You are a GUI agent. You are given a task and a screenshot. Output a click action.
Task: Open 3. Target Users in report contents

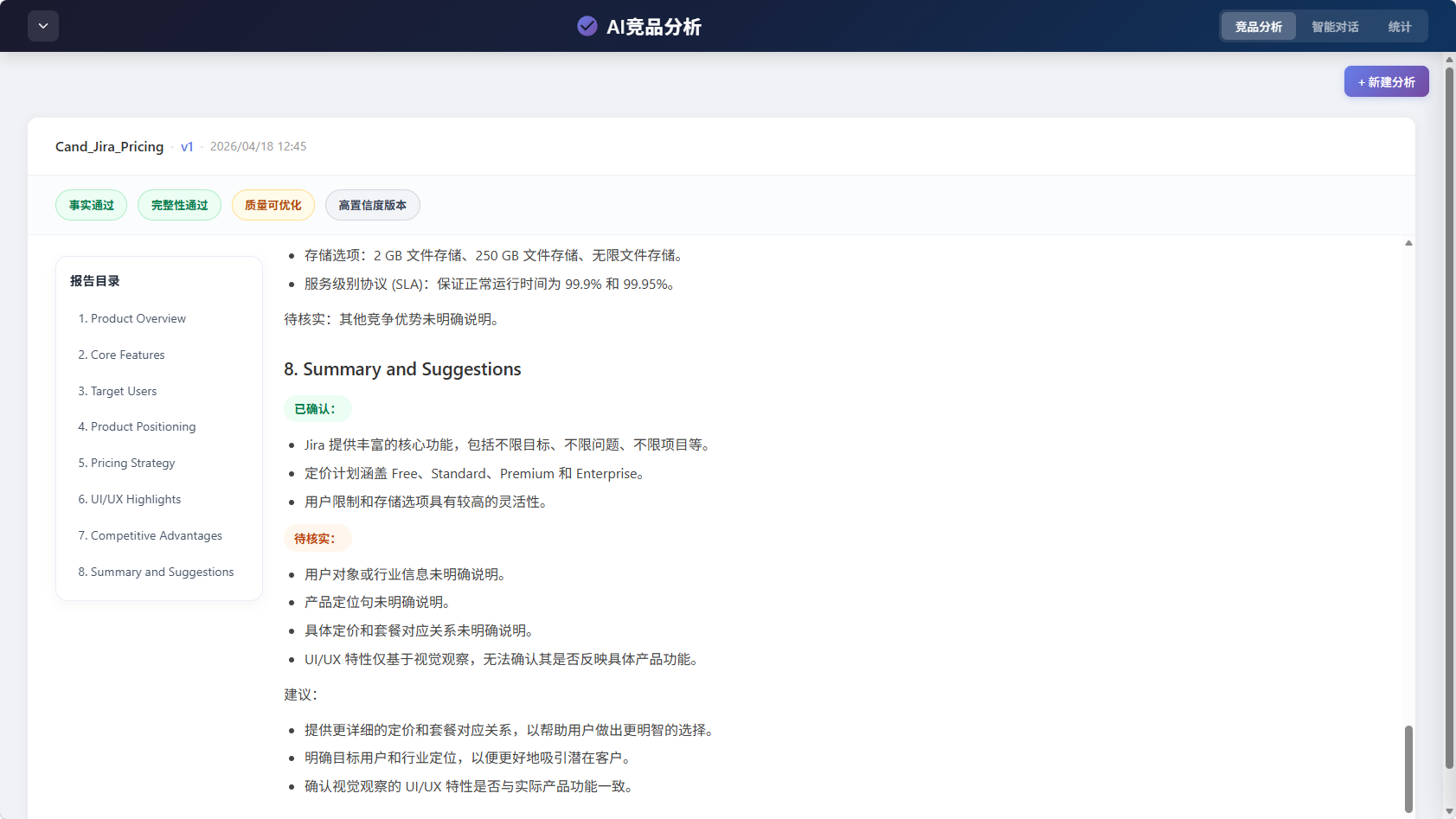(118, 391)
